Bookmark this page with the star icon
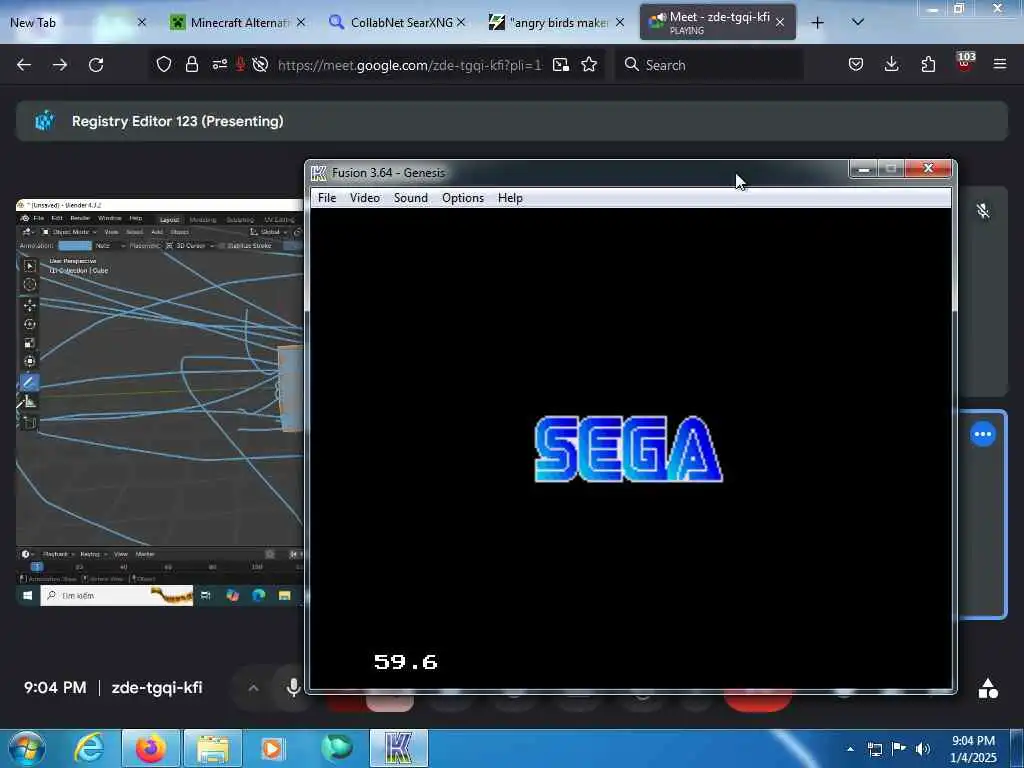1024x768 pixels. pyautogui.click(x=589, y=64)
